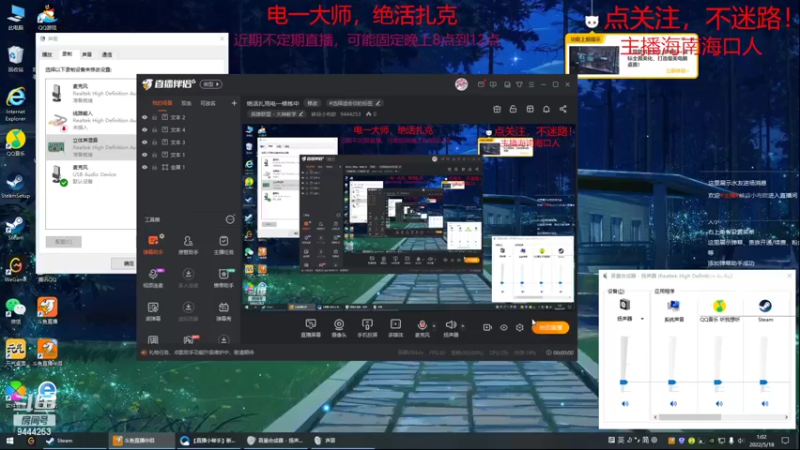The height and width of the screenshot is (450, 800).
Task: Select the USB Audio Device microphone
Action: [91, 174]
